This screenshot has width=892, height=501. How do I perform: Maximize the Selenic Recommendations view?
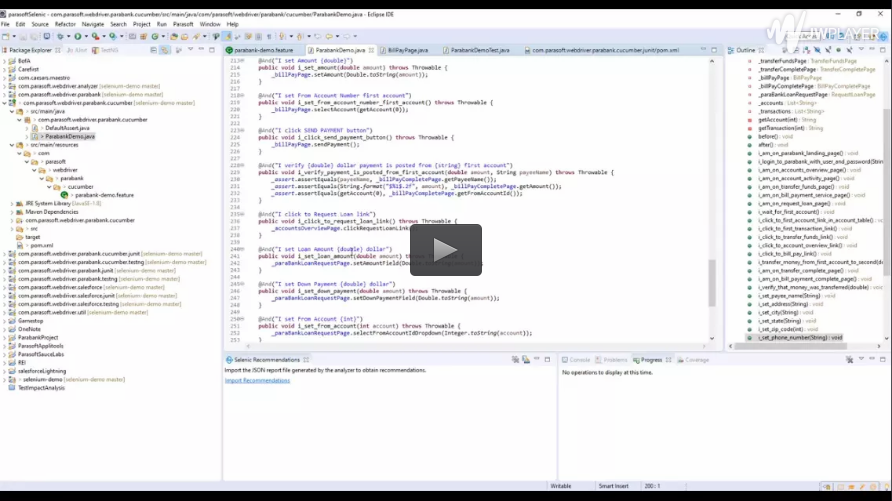point(547,360)
